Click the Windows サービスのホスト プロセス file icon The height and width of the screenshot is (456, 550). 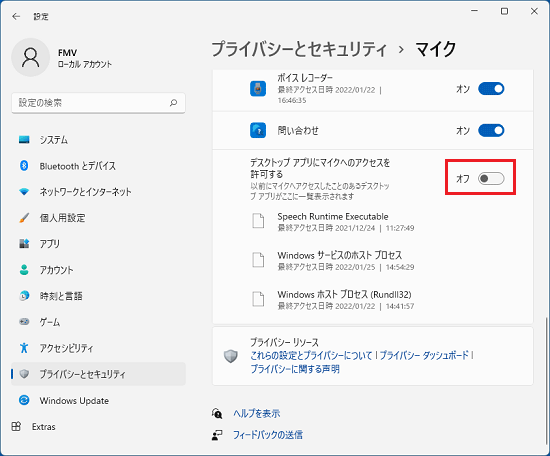click(x=259, y=260)
